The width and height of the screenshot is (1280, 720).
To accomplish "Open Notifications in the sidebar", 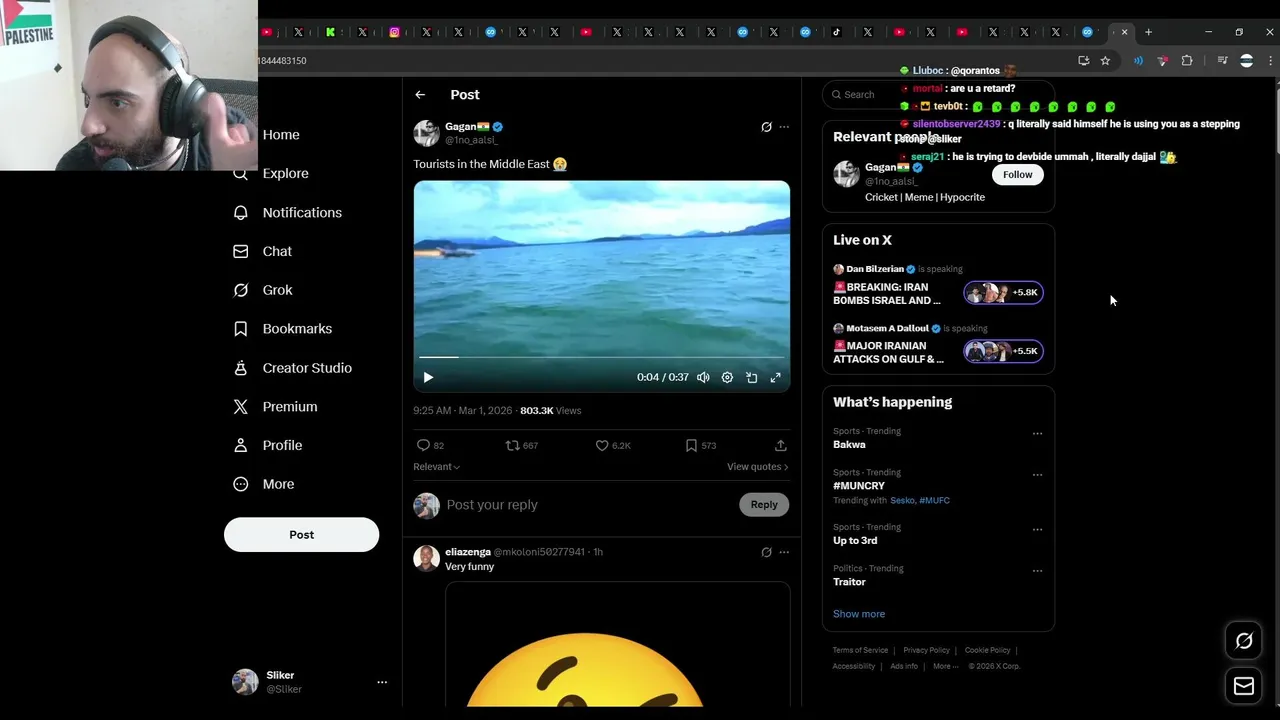I will (287, 212).
